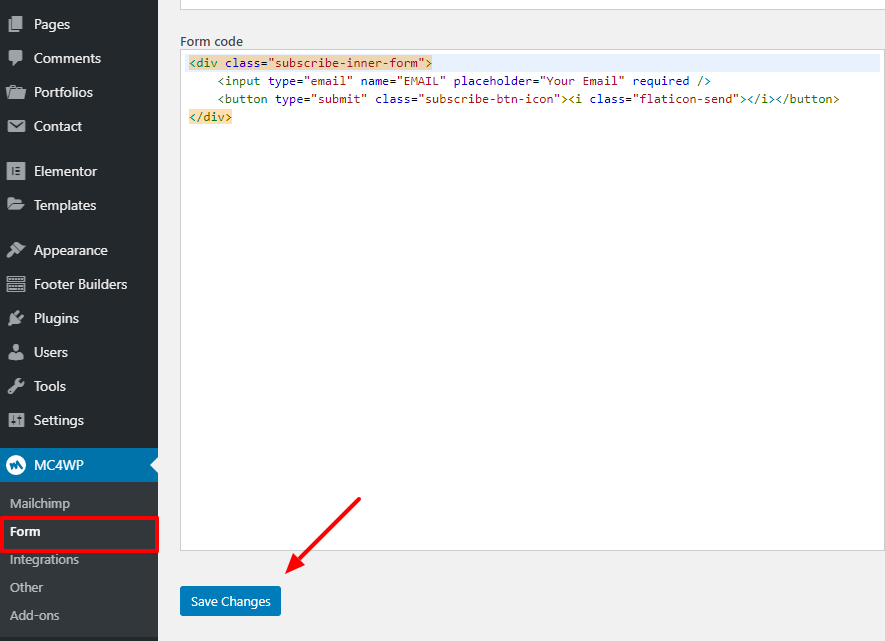Click the Appearance paintbrush icon

[x=16, y=250]
